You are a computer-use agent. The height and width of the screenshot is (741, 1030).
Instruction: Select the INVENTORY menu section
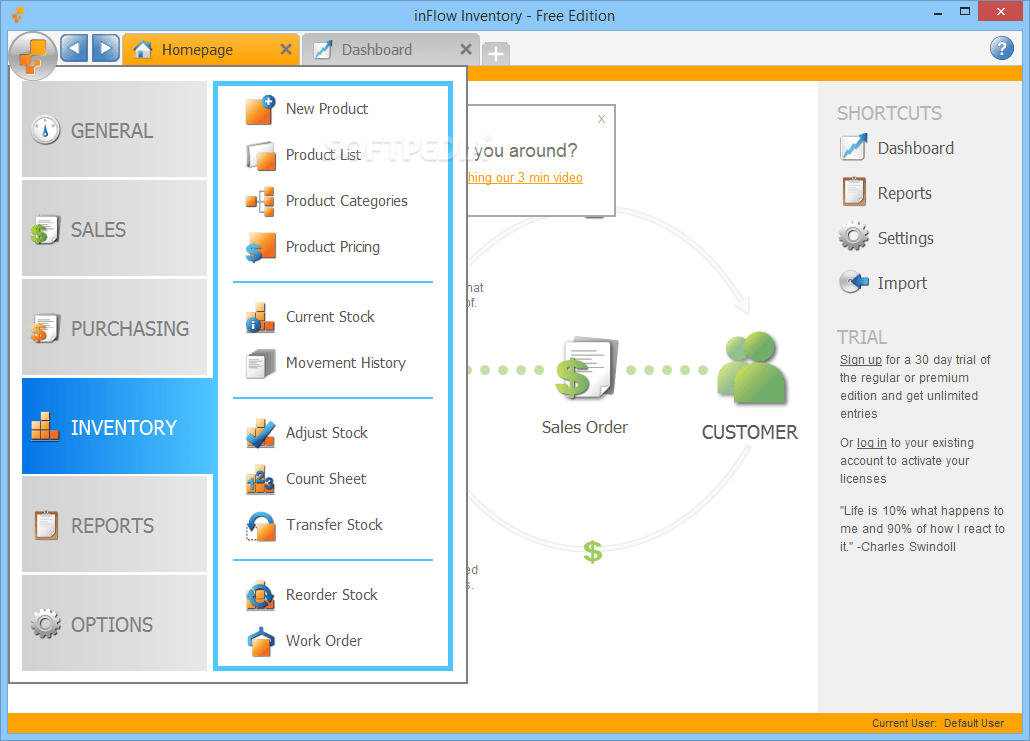[118, 426]
